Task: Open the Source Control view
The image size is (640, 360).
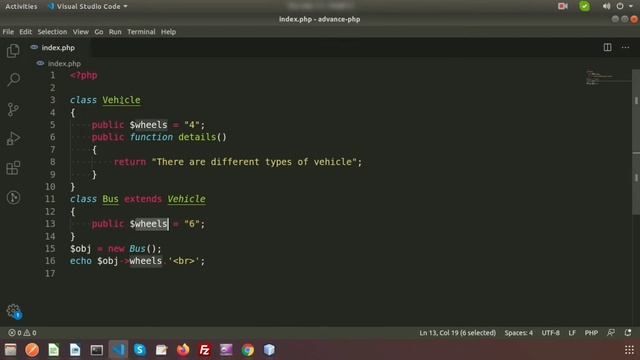Action: 13,109
